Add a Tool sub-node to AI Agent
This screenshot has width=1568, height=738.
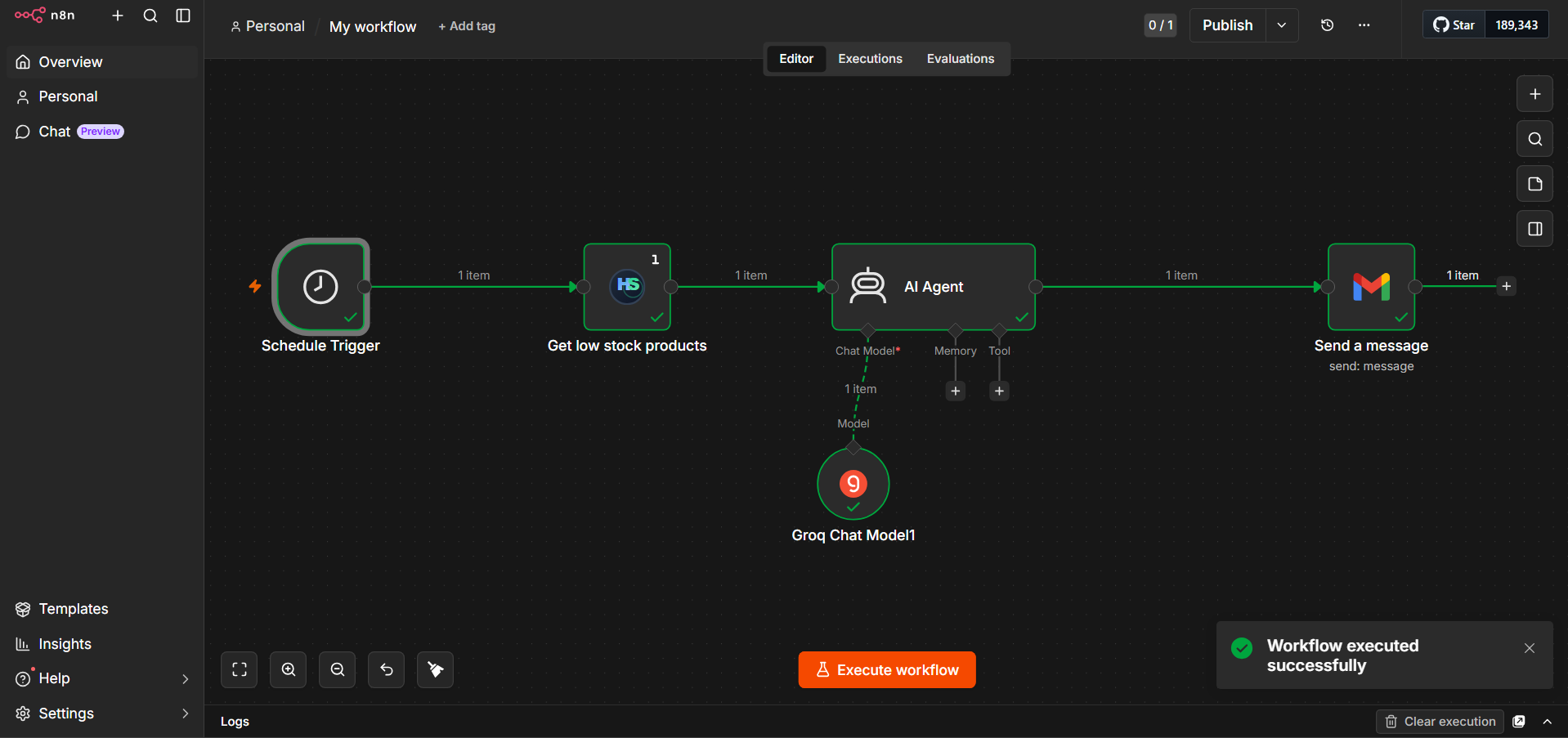[999, 391]
